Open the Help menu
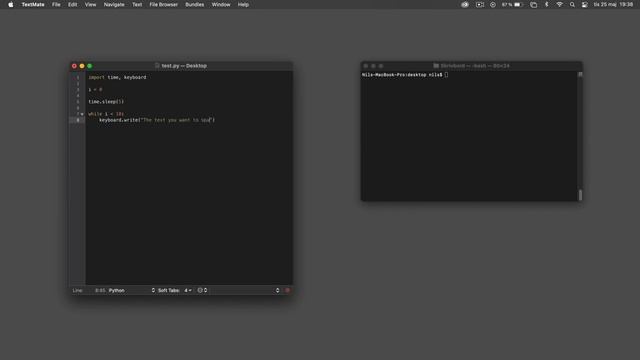 tap(243, 4)
